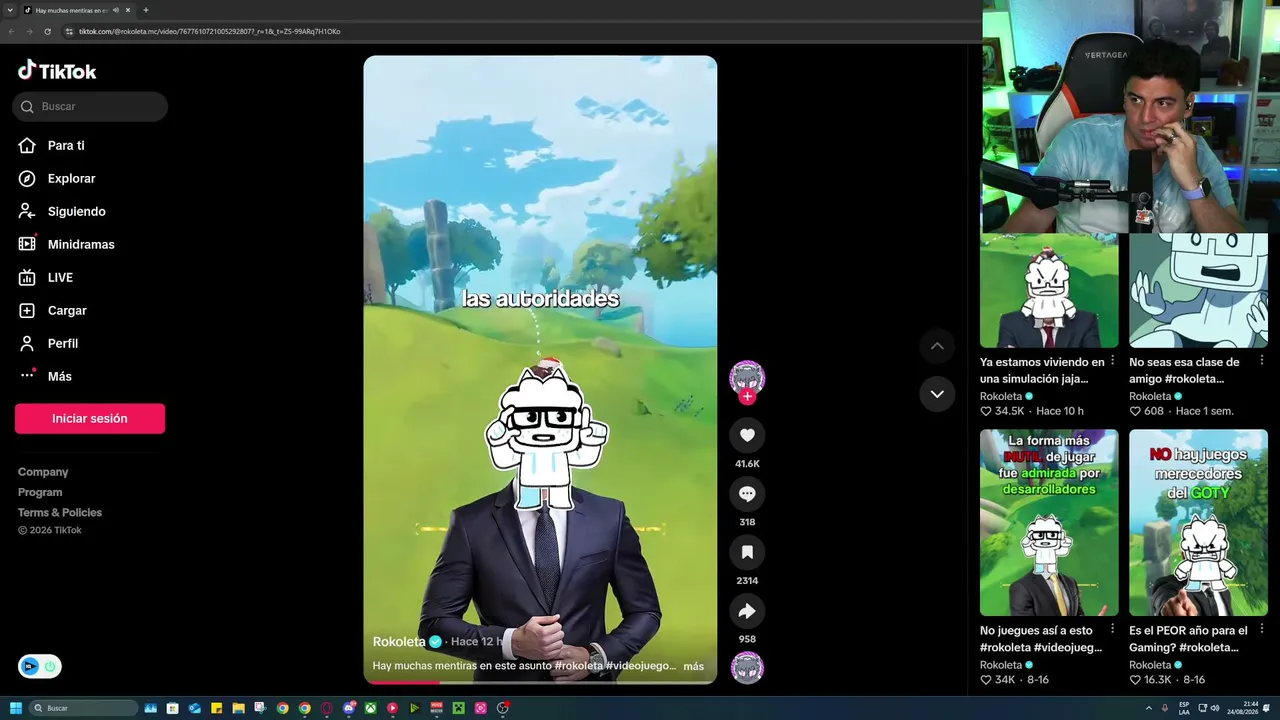Open the Minidramas section

(66, 245)
